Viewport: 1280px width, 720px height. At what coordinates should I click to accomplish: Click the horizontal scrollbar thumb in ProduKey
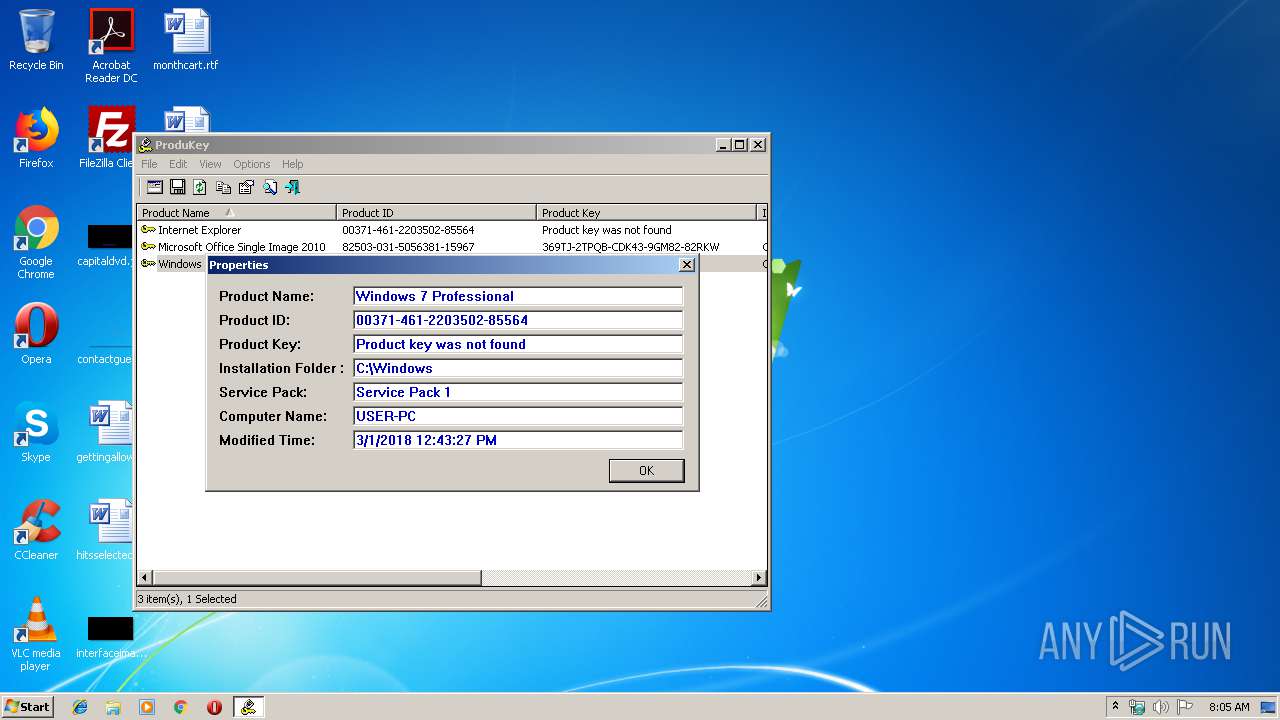(x=317, y=578)
